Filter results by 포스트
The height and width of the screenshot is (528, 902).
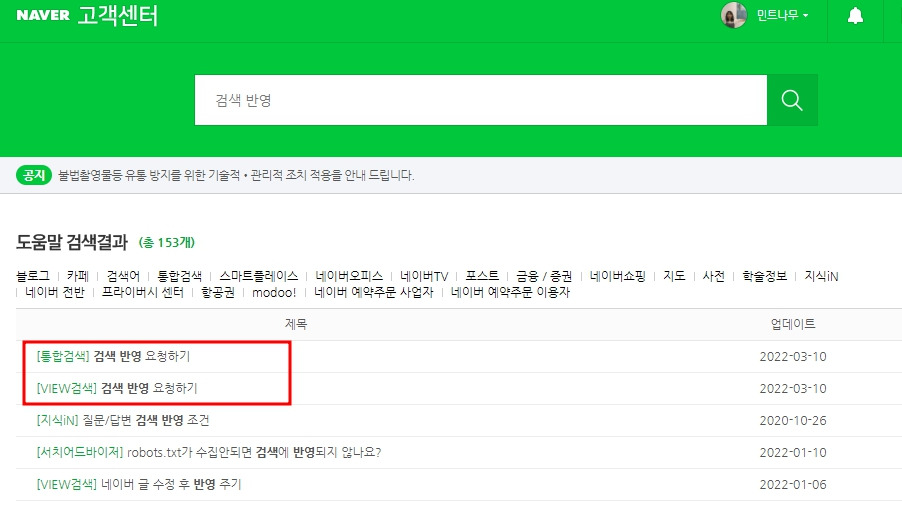click(482, 276)
